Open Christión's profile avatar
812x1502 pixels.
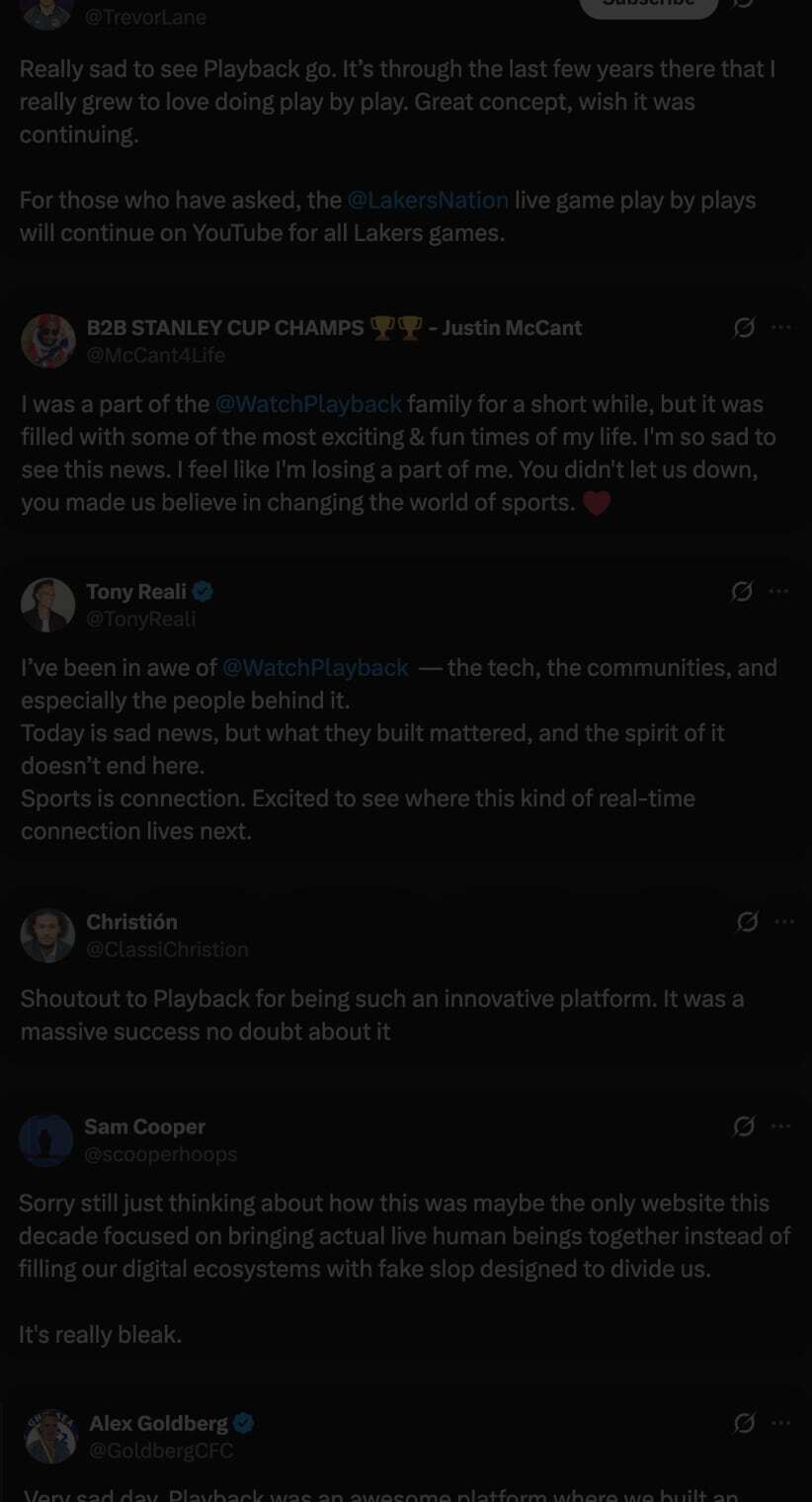click(x=48, y=935)
